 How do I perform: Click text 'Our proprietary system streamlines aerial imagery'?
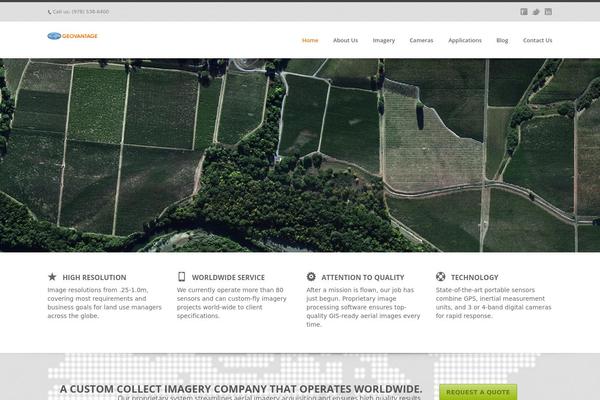coord(269,397)
